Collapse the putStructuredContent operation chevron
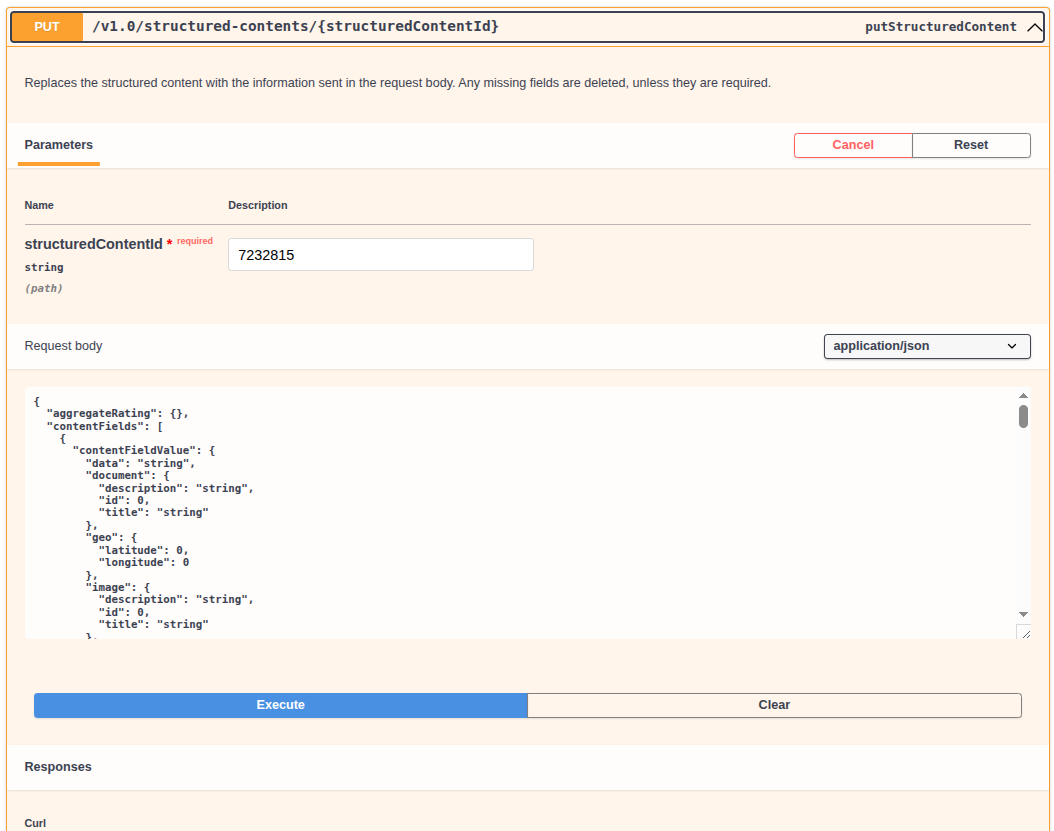 [x=1034, y=28]
